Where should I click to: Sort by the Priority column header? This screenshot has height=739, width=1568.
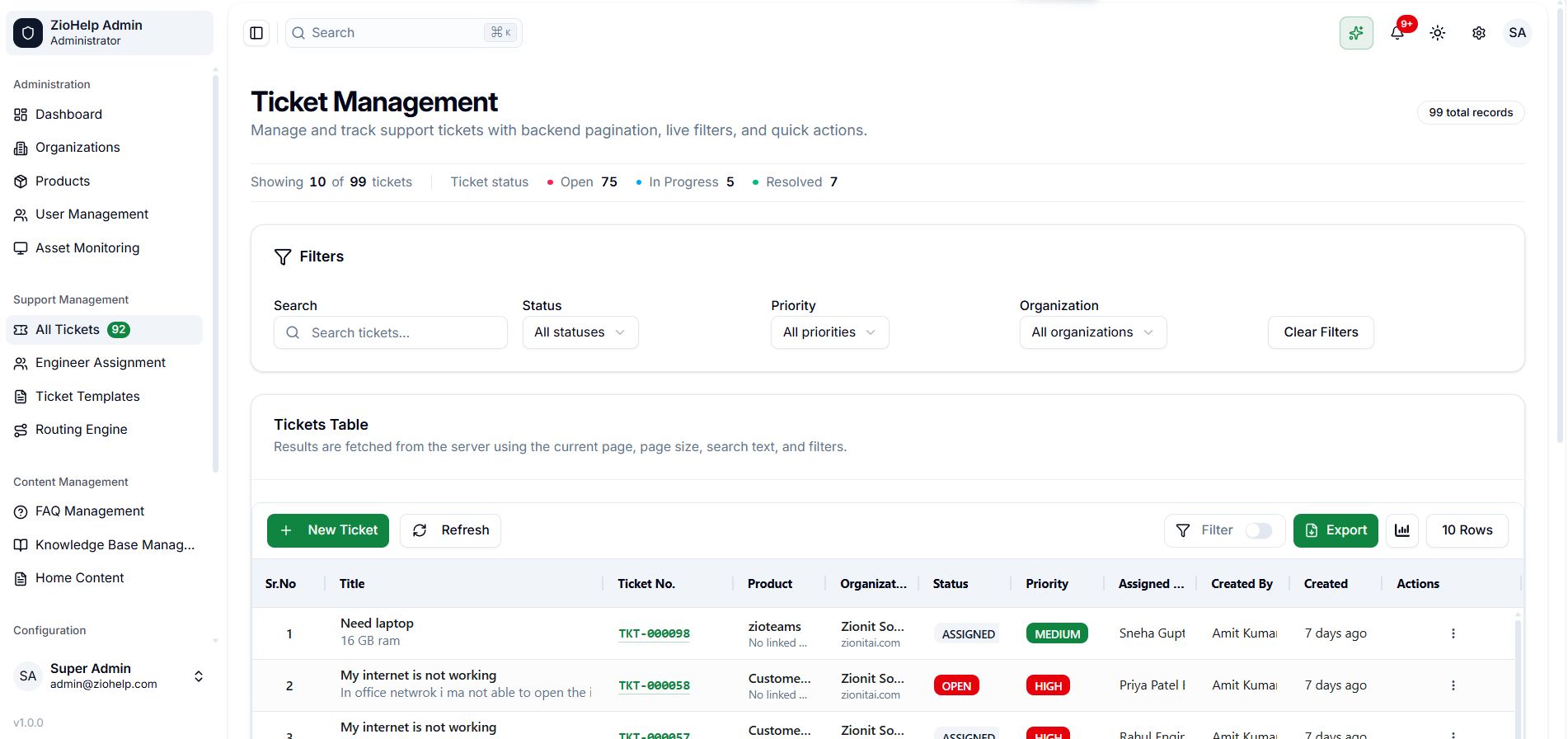(1047, 584)
